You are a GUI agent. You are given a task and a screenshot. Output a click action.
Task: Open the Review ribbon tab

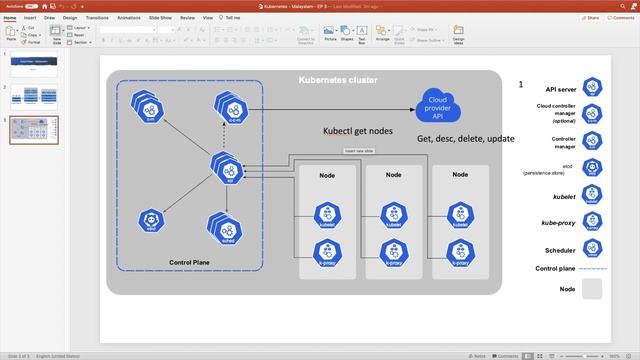[187, 18]
